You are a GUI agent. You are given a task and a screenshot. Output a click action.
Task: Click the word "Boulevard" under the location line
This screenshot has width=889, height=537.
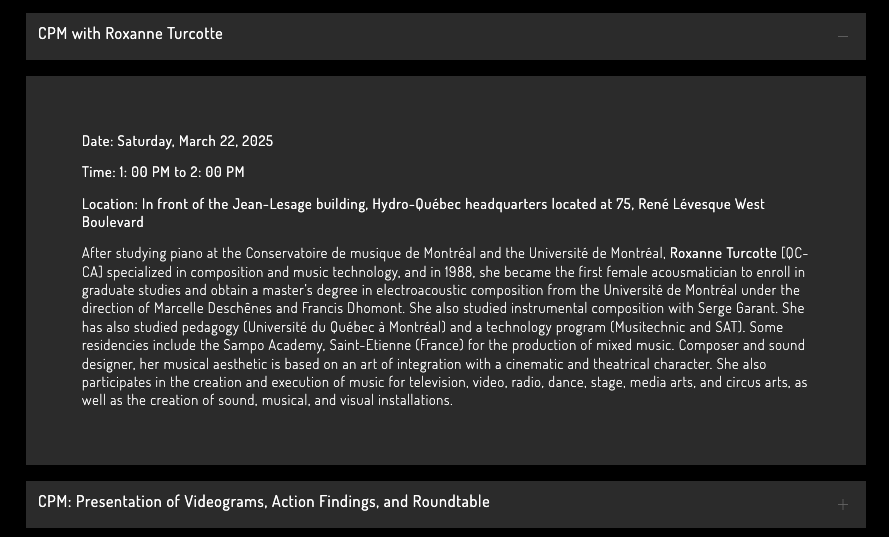[x=113, y=222]
